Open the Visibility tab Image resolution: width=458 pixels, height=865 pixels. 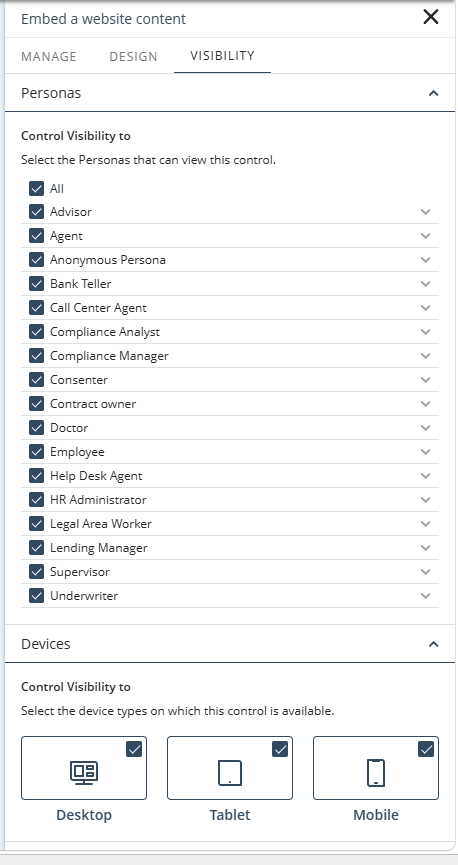tap(222, 56)
